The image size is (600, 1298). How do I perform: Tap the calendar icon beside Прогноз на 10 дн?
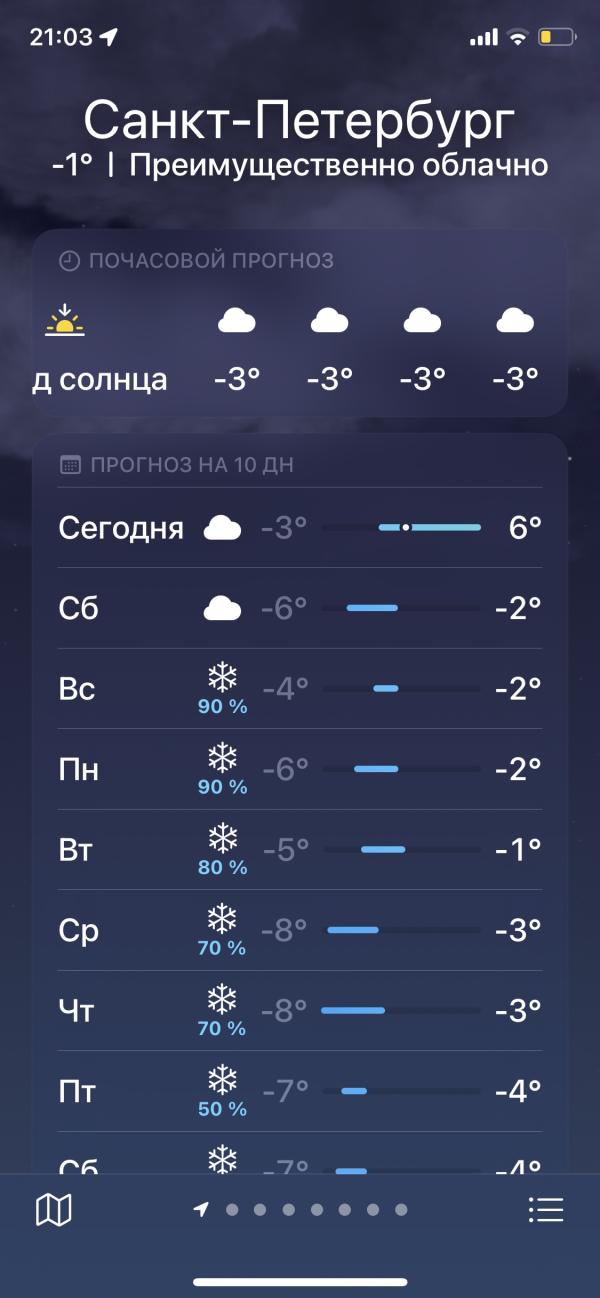pos(70,465)
